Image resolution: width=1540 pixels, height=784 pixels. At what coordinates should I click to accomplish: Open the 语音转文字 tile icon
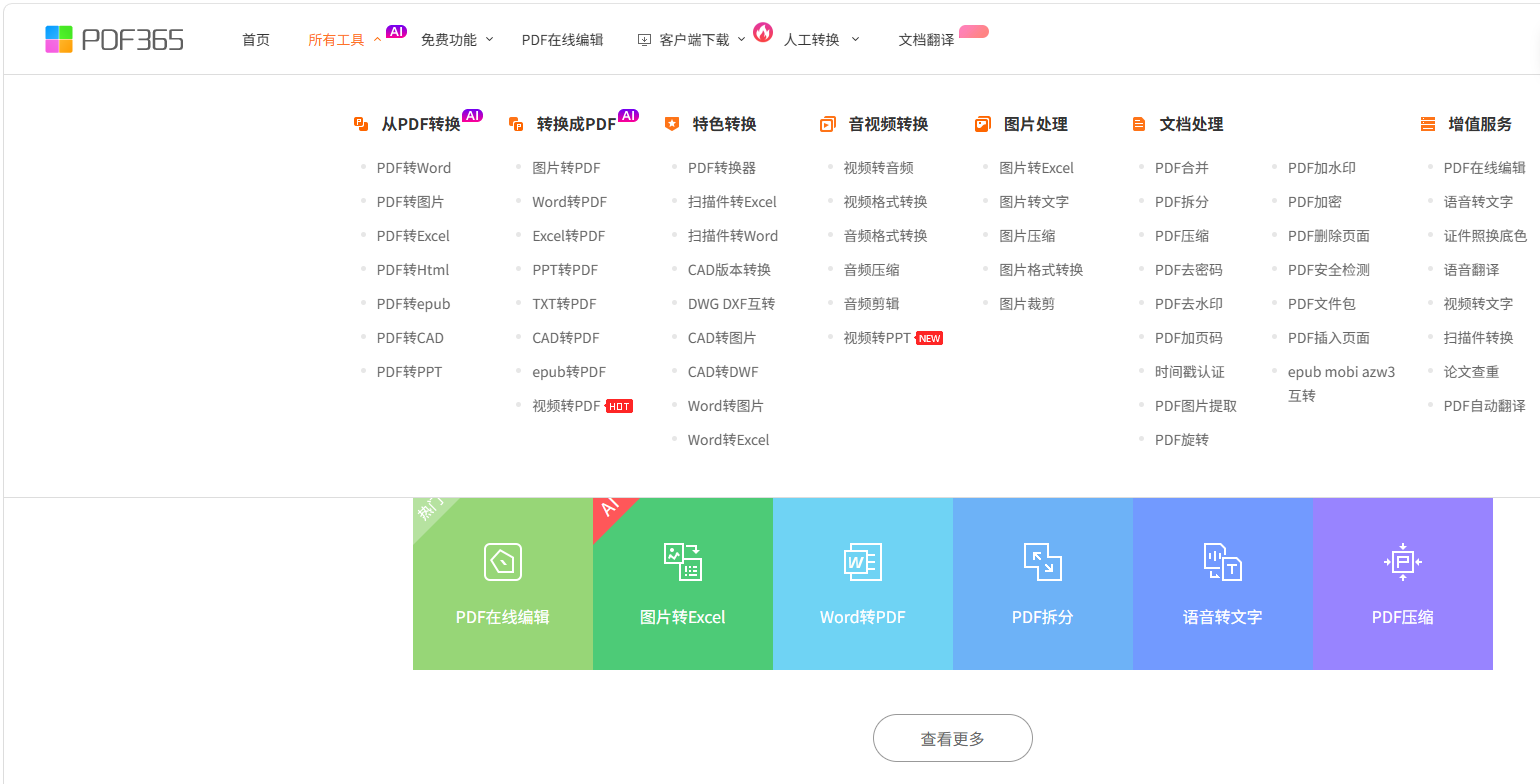tap(1222, 562)
